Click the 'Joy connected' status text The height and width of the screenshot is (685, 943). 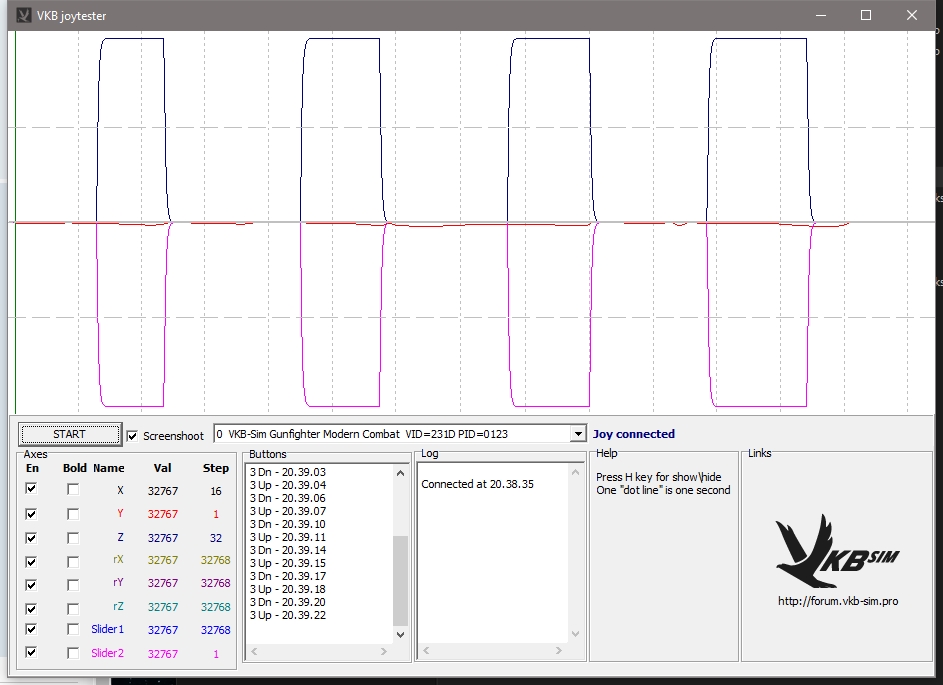coord(634,434)
